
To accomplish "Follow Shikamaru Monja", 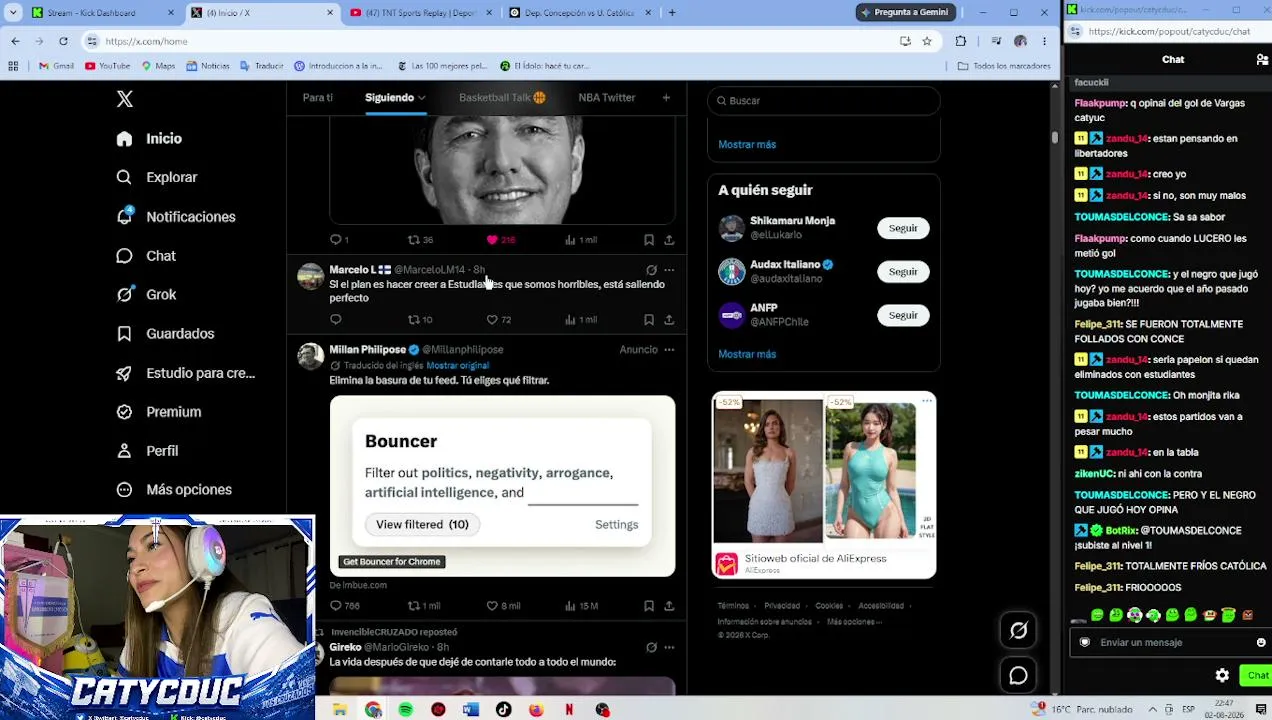I will [x=903, y=228].
